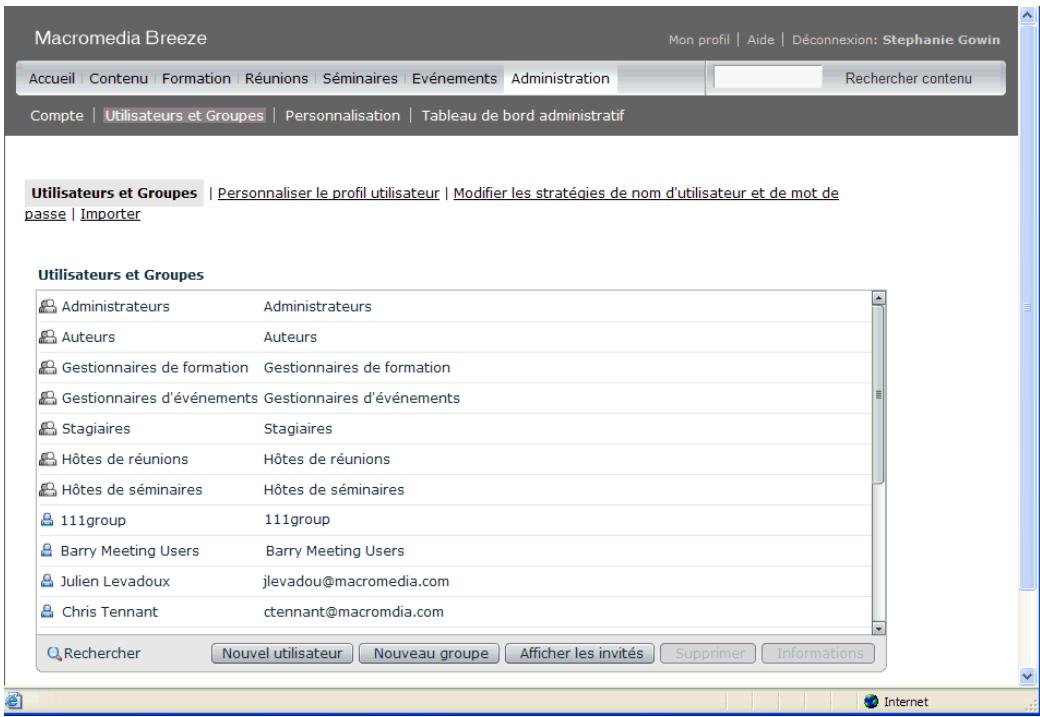Click the browser page scroll up arrow

coord(1027,15)
